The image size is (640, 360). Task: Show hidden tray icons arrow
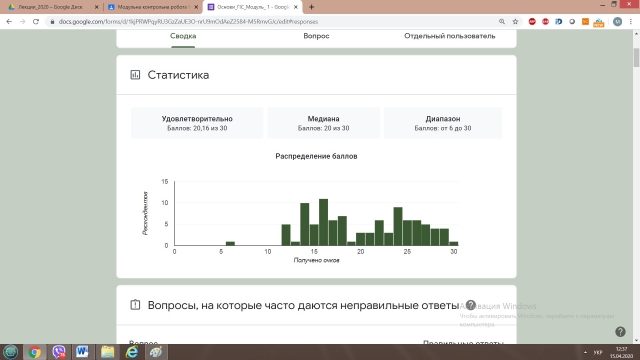585,352
